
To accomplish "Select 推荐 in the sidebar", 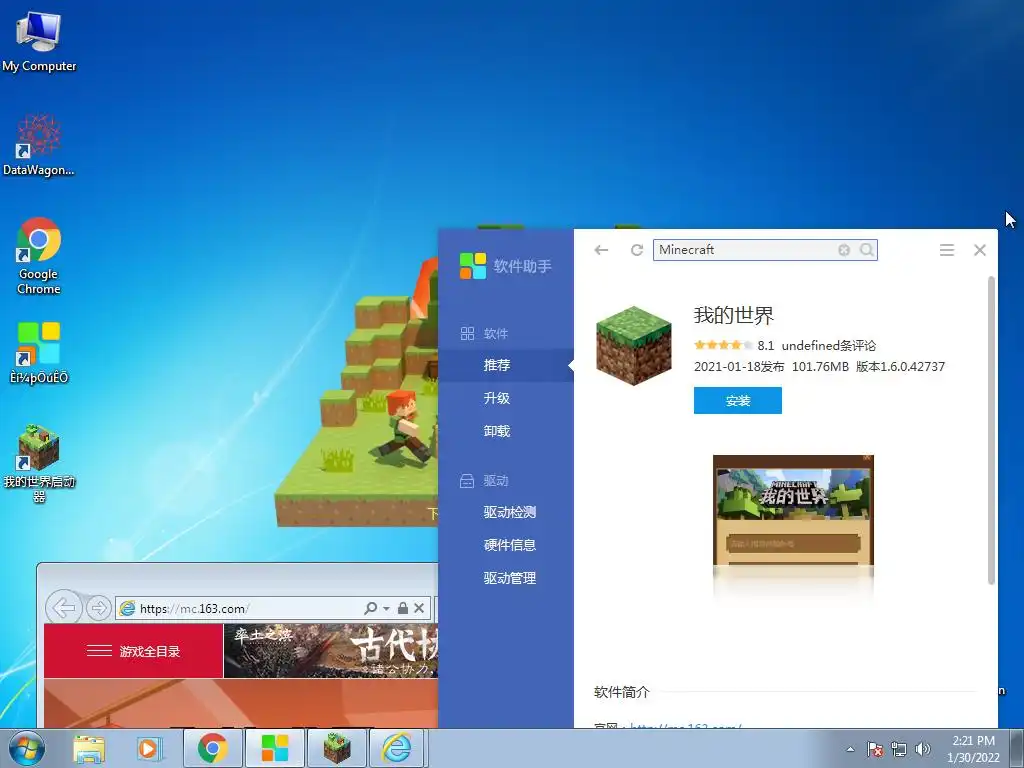I will 505,365.
